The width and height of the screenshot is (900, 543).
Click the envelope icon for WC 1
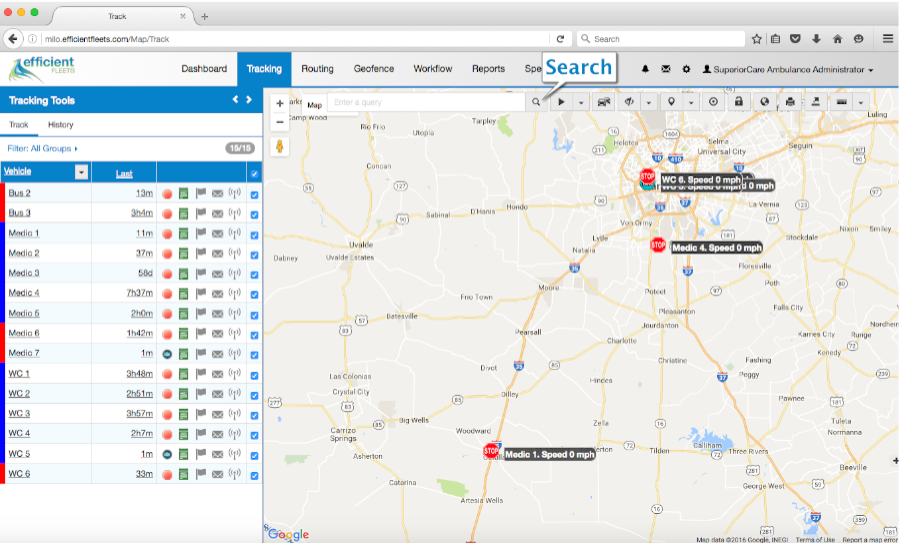[x=218, y=374]
